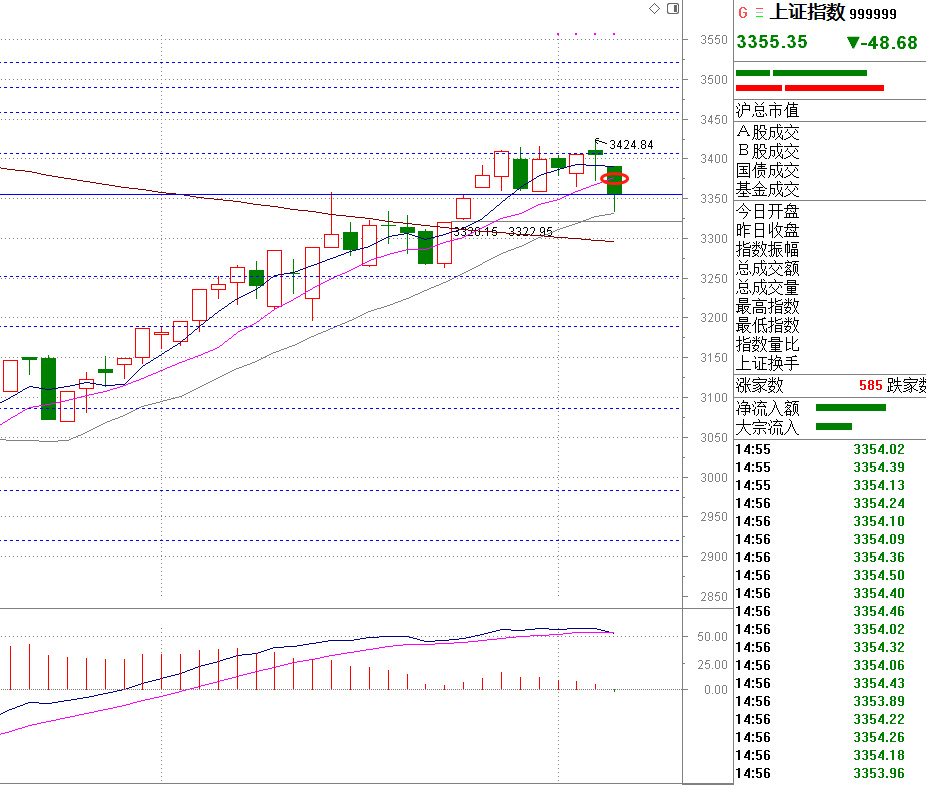Select the 基金成交 row
This screenshot has width=926, height=785.
pos(830,189)
